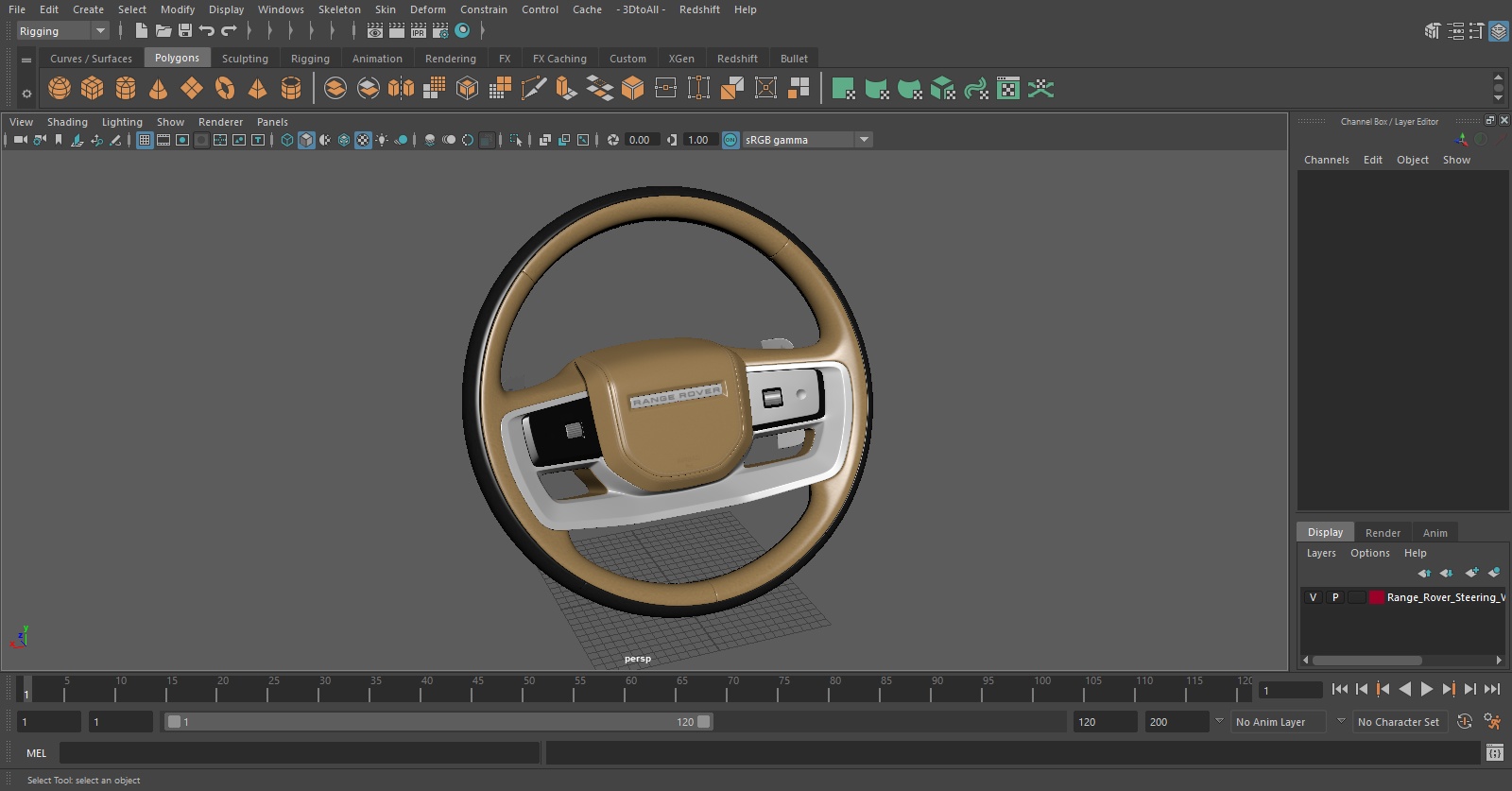This screenshot has height=791, width=1512.
Task: Switch to the Render layer tab
Action: (x=1383, y=533)
